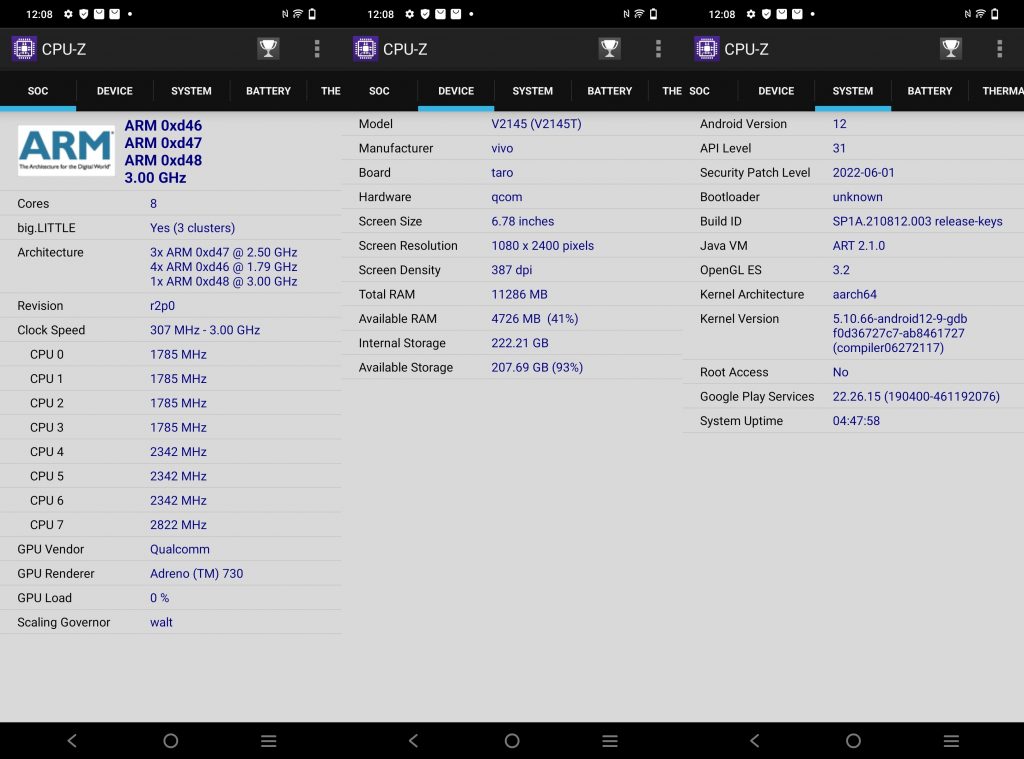This screenshot has width=1024, height=759.
Task: Click the CPU 4 row
Action: point(170,451)
